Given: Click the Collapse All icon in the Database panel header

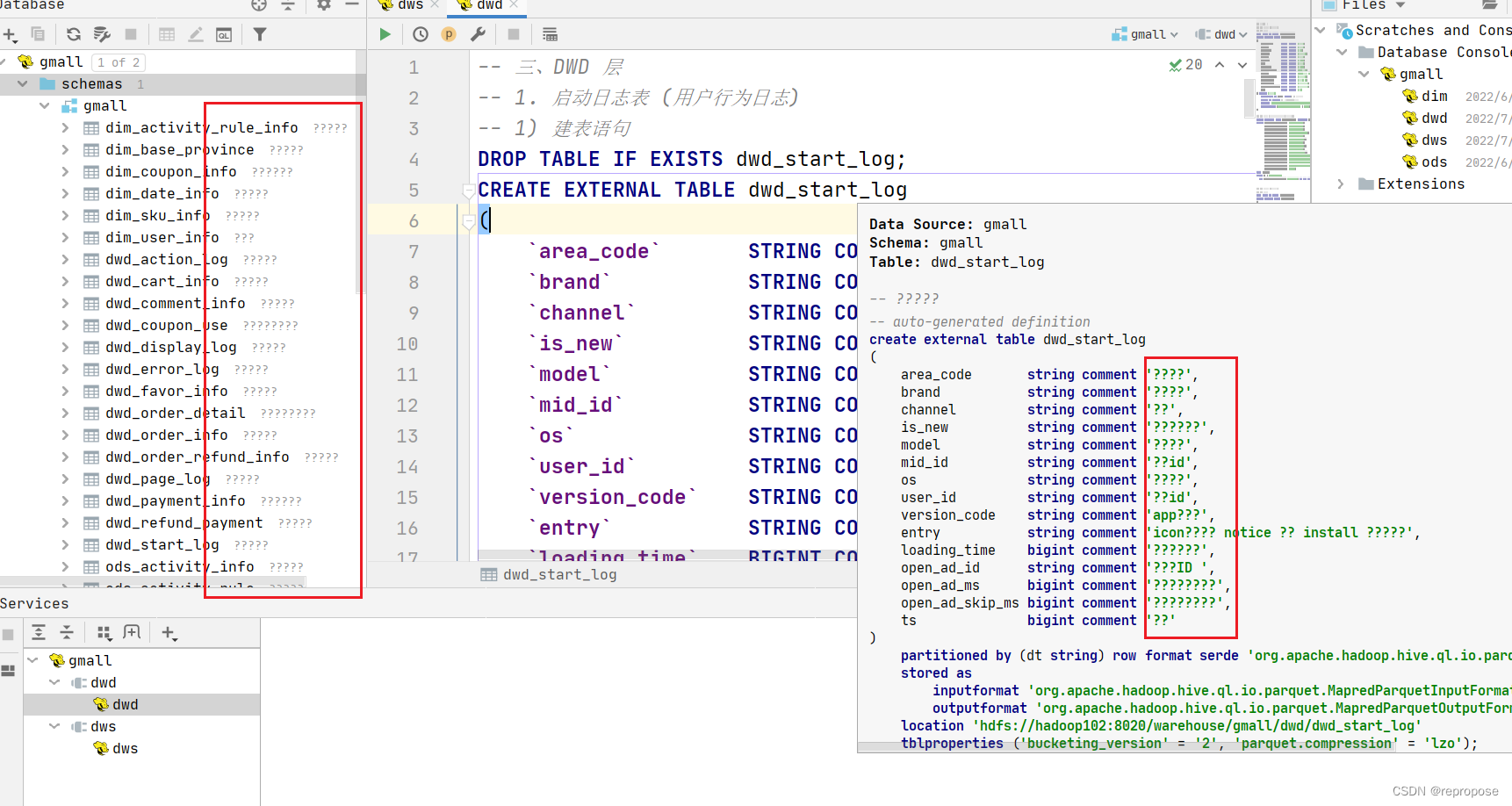Looking at the screenshot, I should (x=288, y=4).
